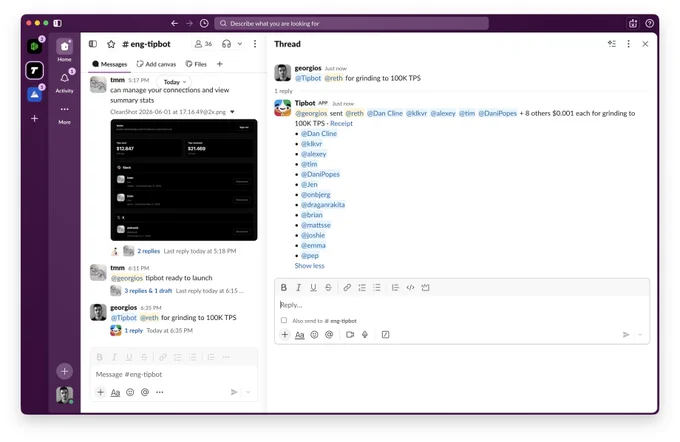Open channel more-options menu
The height and width of the screenshot is (442, 680).
[x=255, y=44]
